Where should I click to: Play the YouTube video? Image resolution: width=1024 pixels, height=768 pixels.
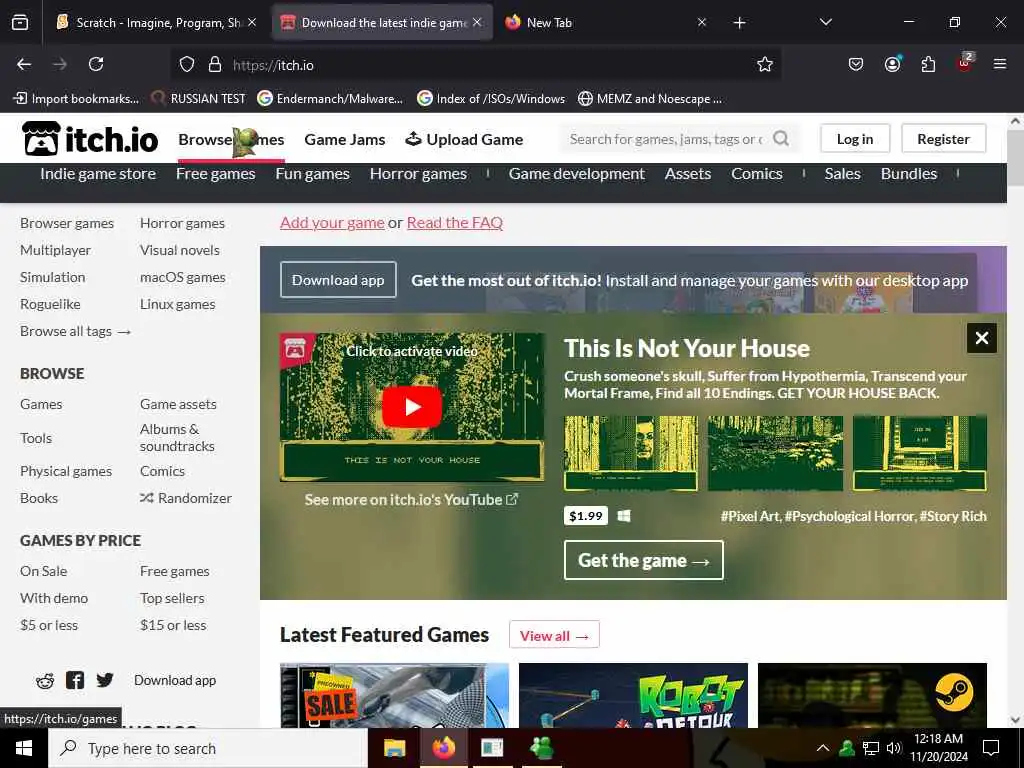click(411, 406)
